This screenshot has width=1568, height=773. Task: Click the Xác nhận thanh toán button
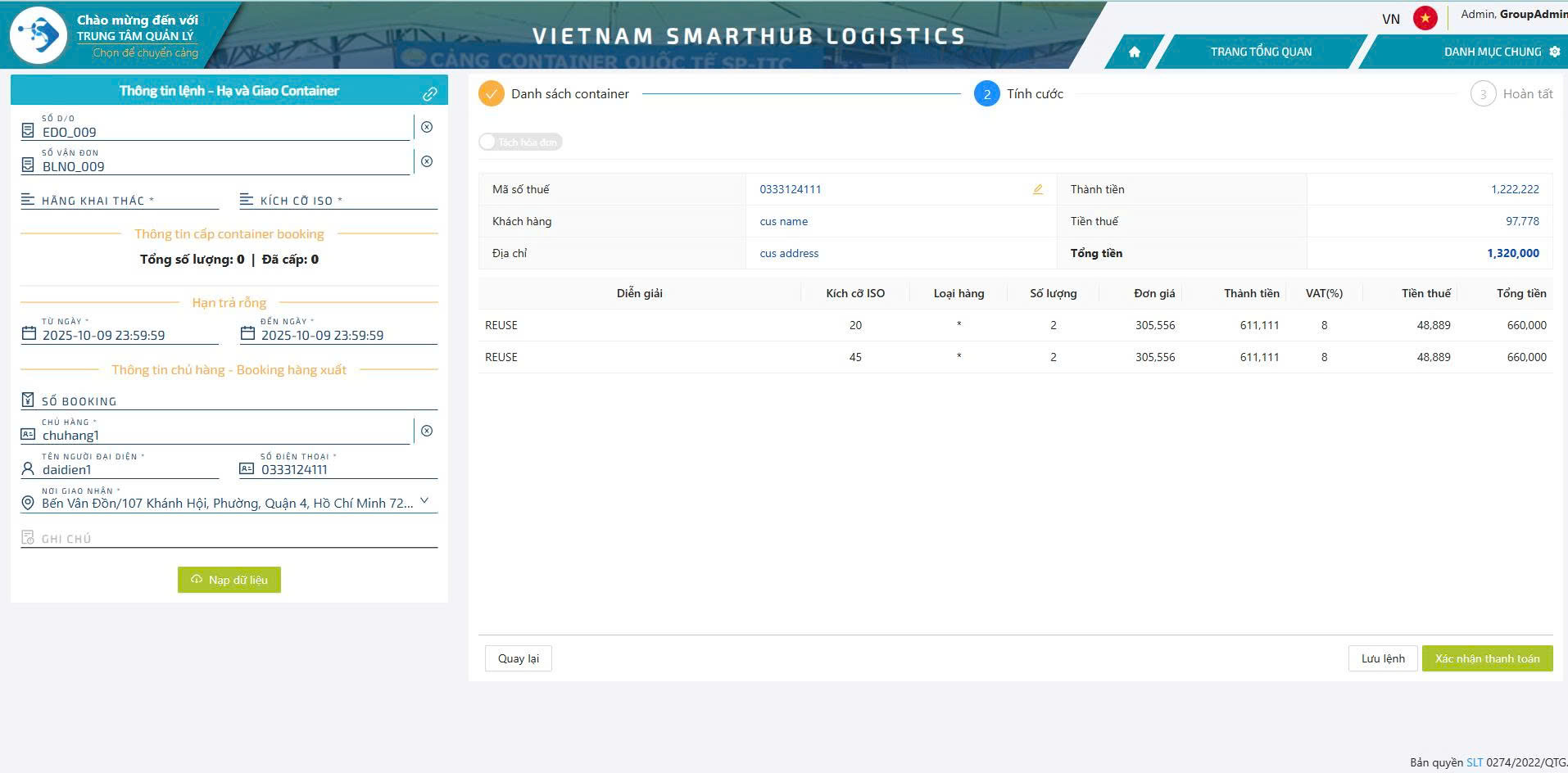(x=1486, y=658)
